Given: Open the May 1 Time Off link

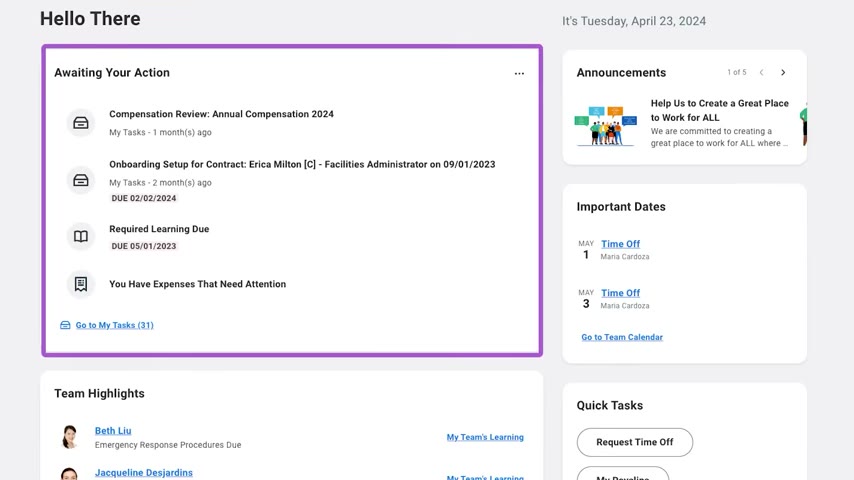Looking at the screenshot, I should pos(620,244).
